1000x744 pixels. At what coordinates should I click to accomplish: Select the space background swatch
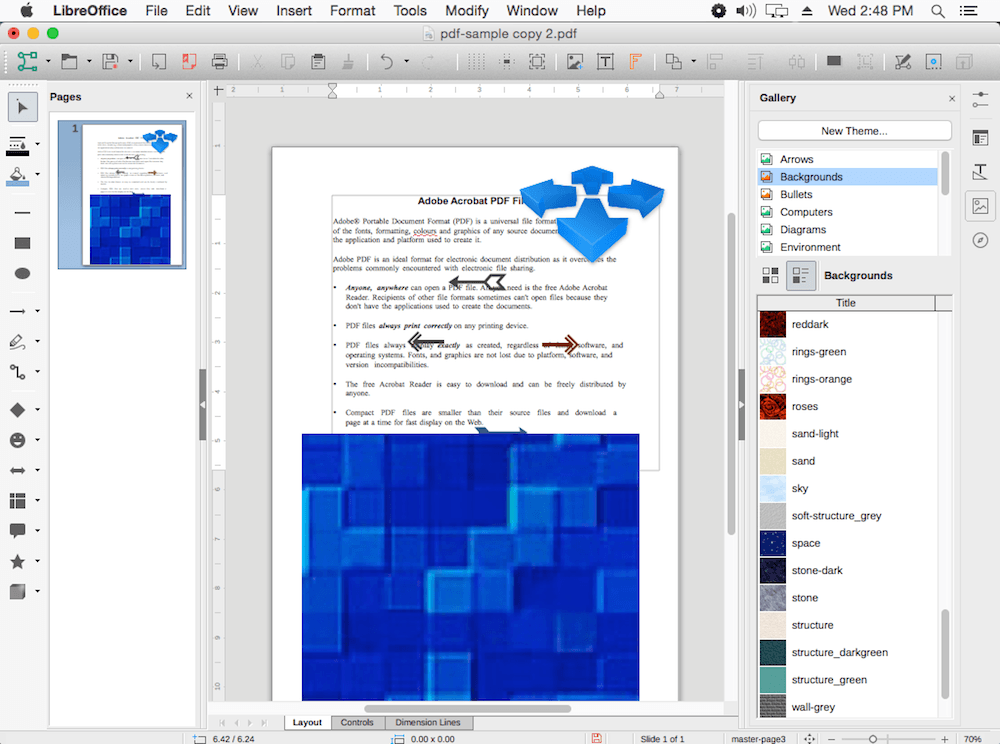pyautogui.click(x=772, y=543)
